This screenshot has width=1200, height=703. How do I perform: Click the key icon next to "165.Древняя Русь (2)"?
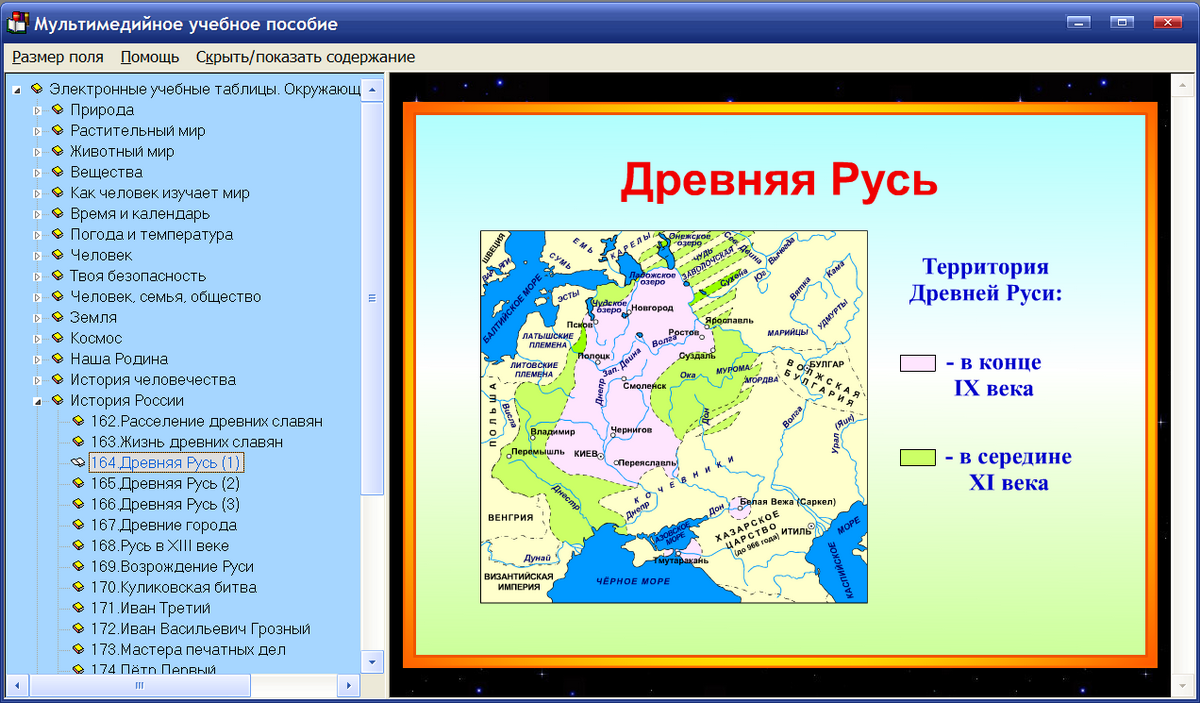[x=78, y=483]
